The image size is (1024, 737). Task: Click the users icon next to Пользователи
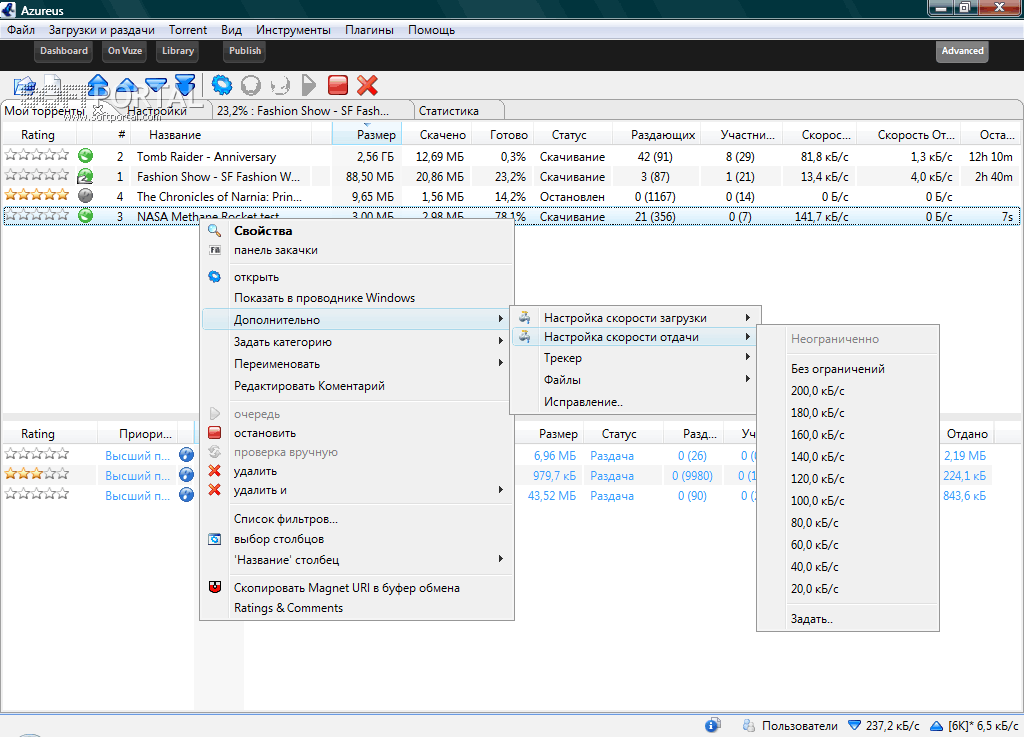[748, 725]
